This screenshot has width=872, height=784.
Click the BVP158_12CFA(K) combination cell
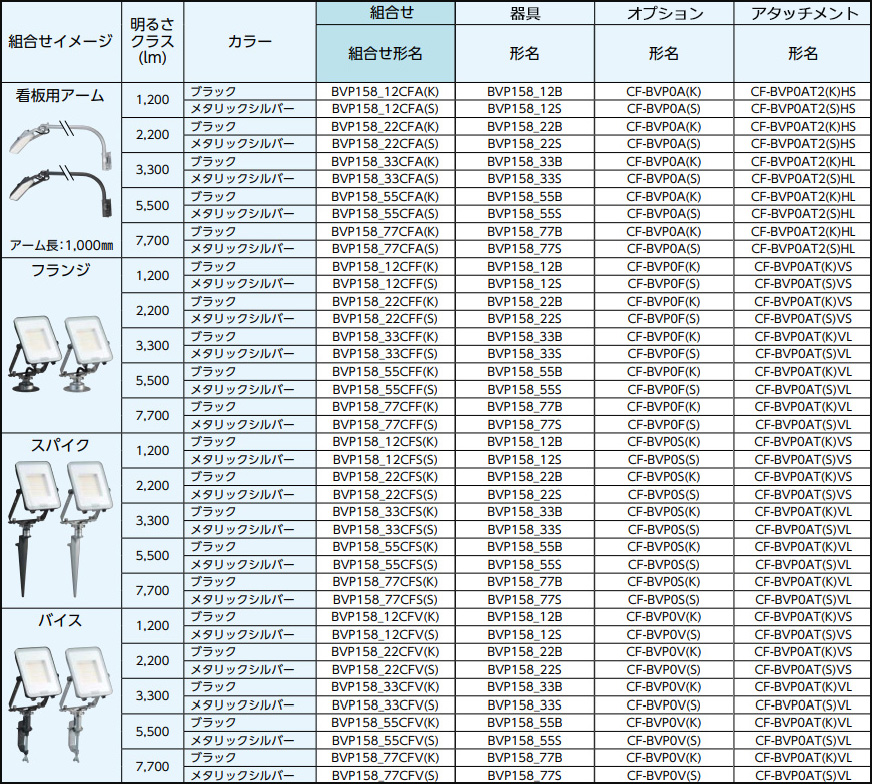click(x=385, y=91)
